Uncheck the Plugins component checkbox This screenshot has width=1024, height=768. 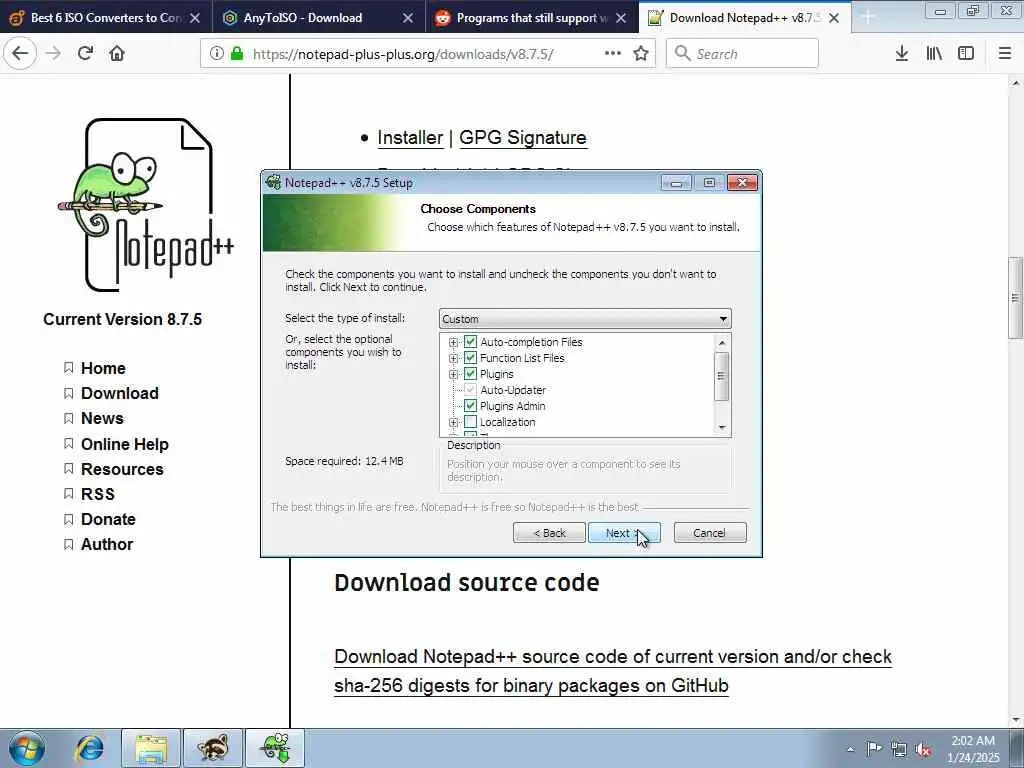[470, 374]
